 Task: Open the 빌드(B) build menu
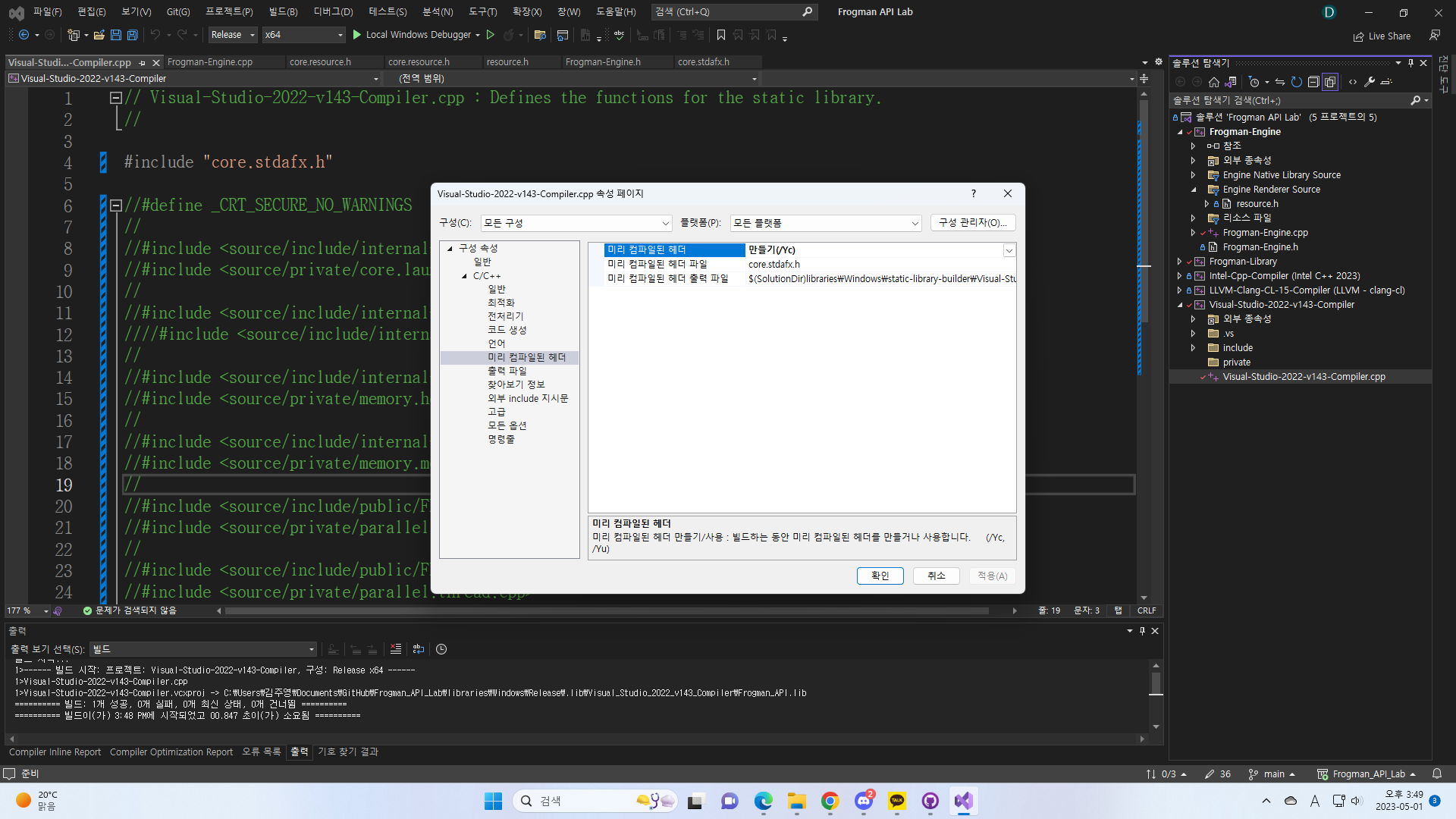283,11
